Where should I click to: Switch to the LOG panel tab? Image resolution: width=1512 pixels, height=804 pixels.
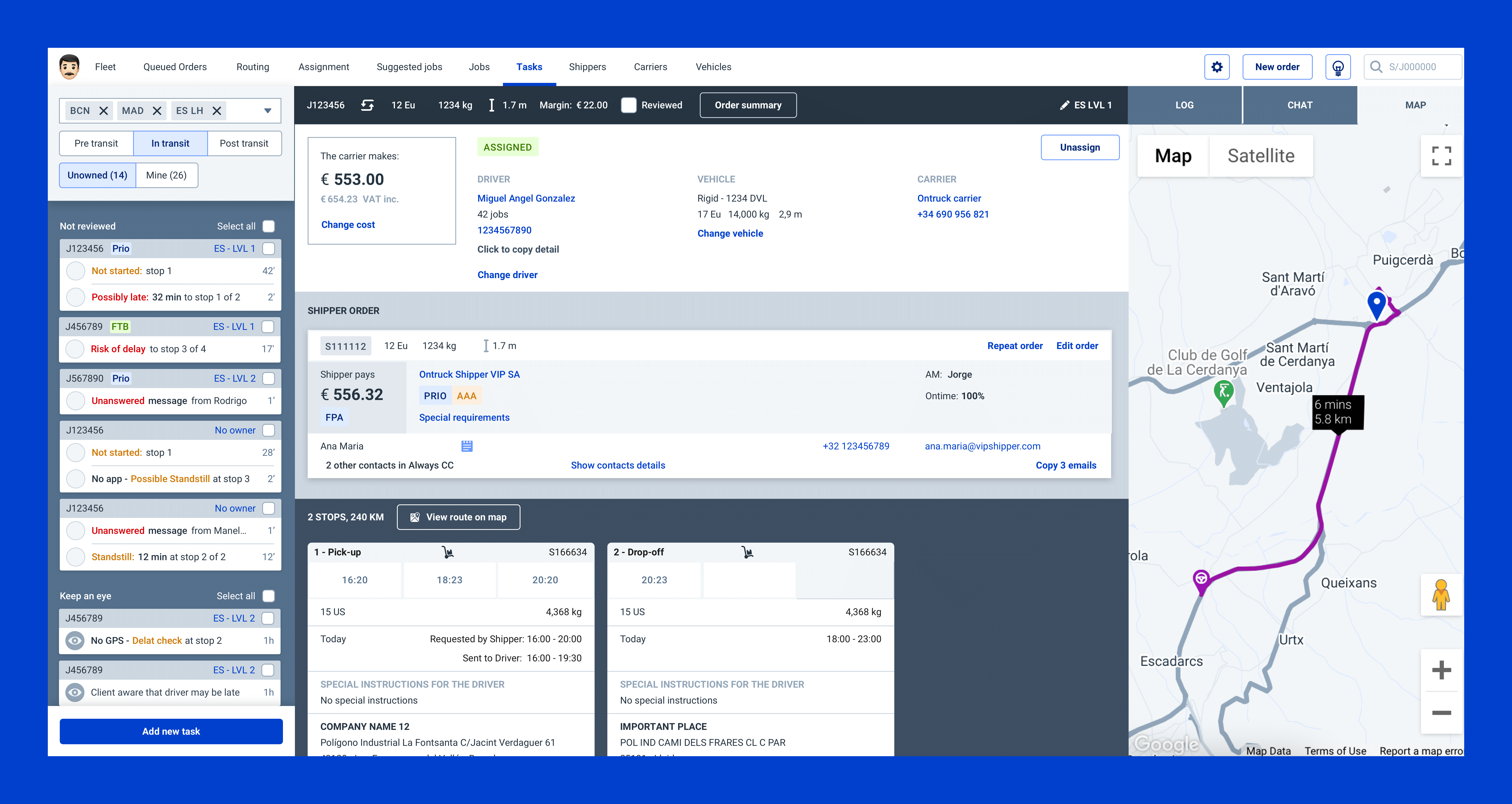click(x=1184, y=105)
